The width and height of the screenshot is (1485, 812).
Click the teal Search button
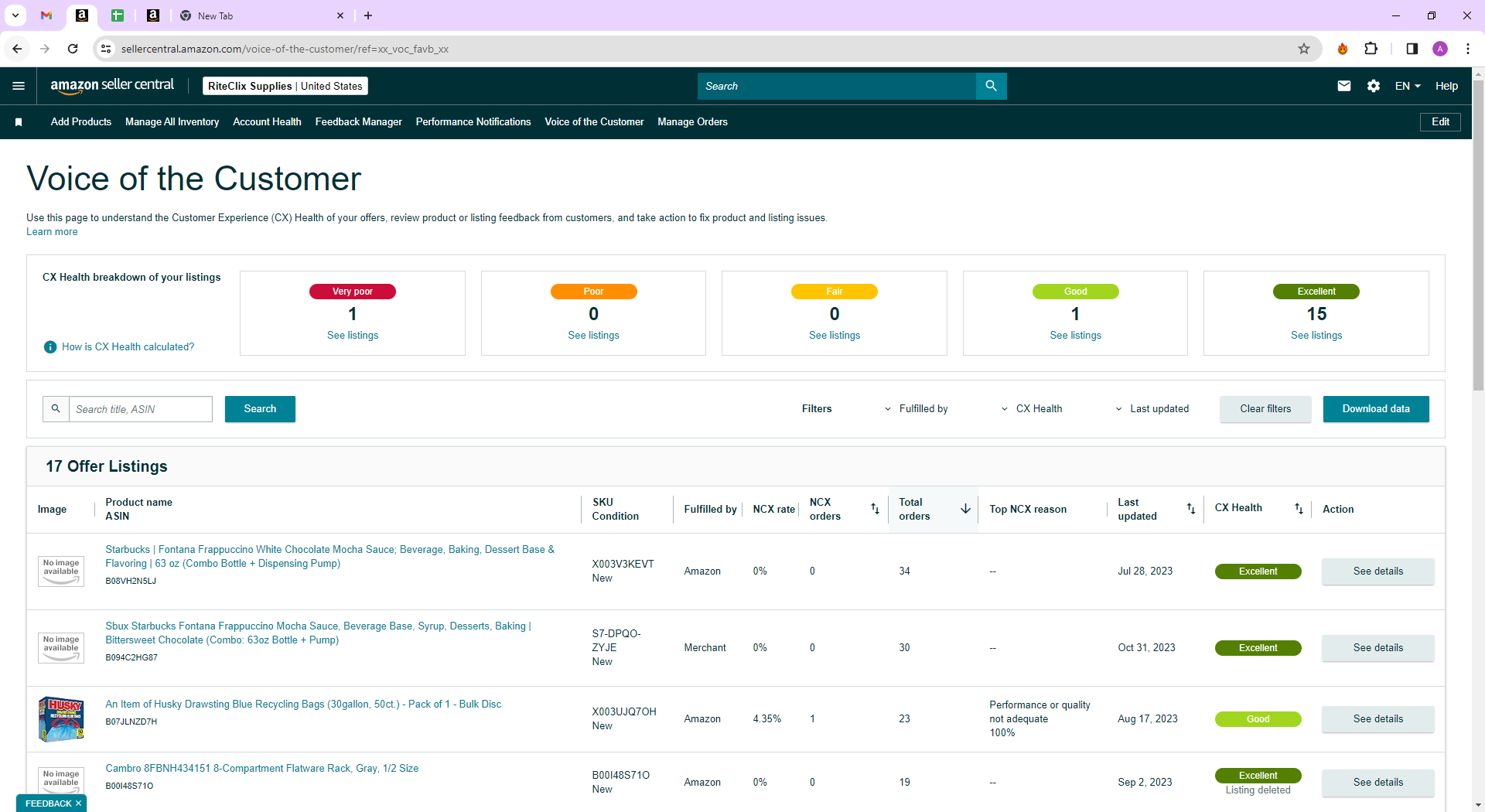pyautogui.click(x=260, y=409)
